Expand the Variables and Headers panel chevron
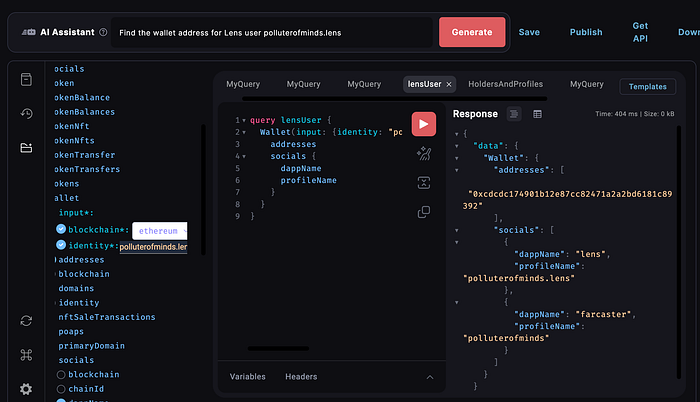The image size is (700, 402). point(430,377)
